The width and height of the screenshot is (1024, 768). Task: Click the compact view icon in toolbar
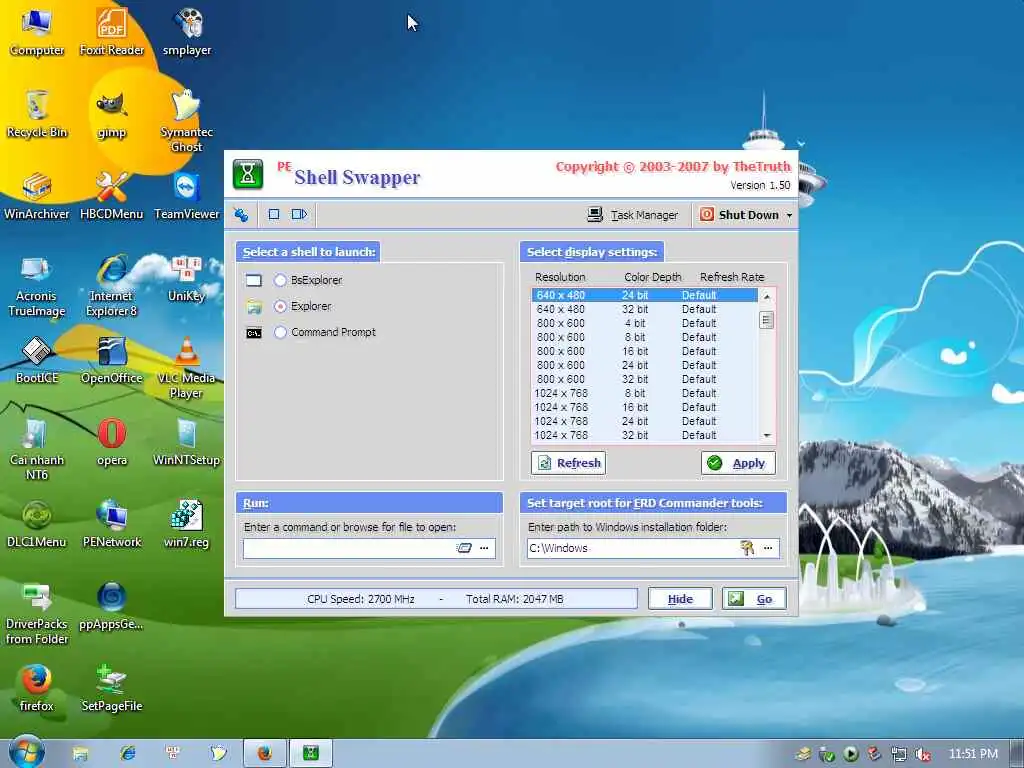(x=299, y=214)
